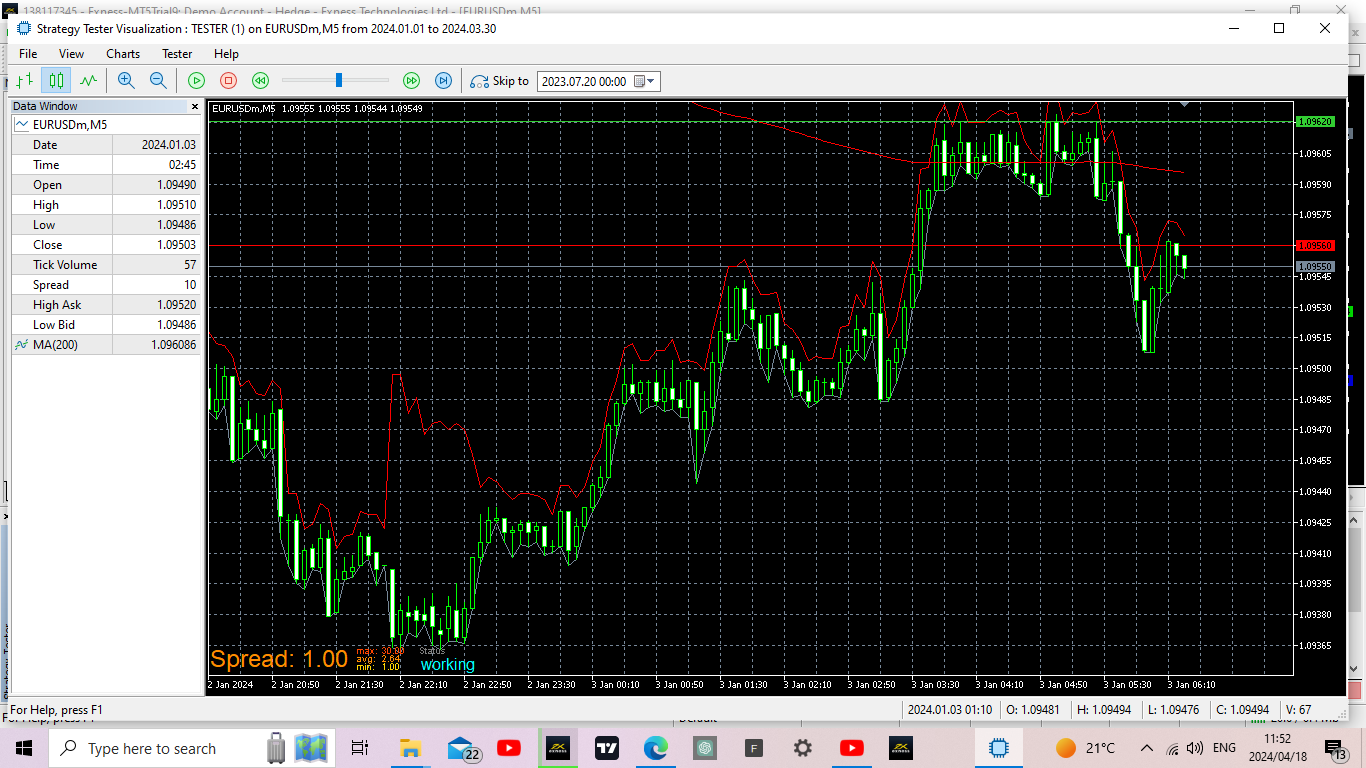
Task: Click status bar time 2024.01.03 01:10
Action: [950, 710]
